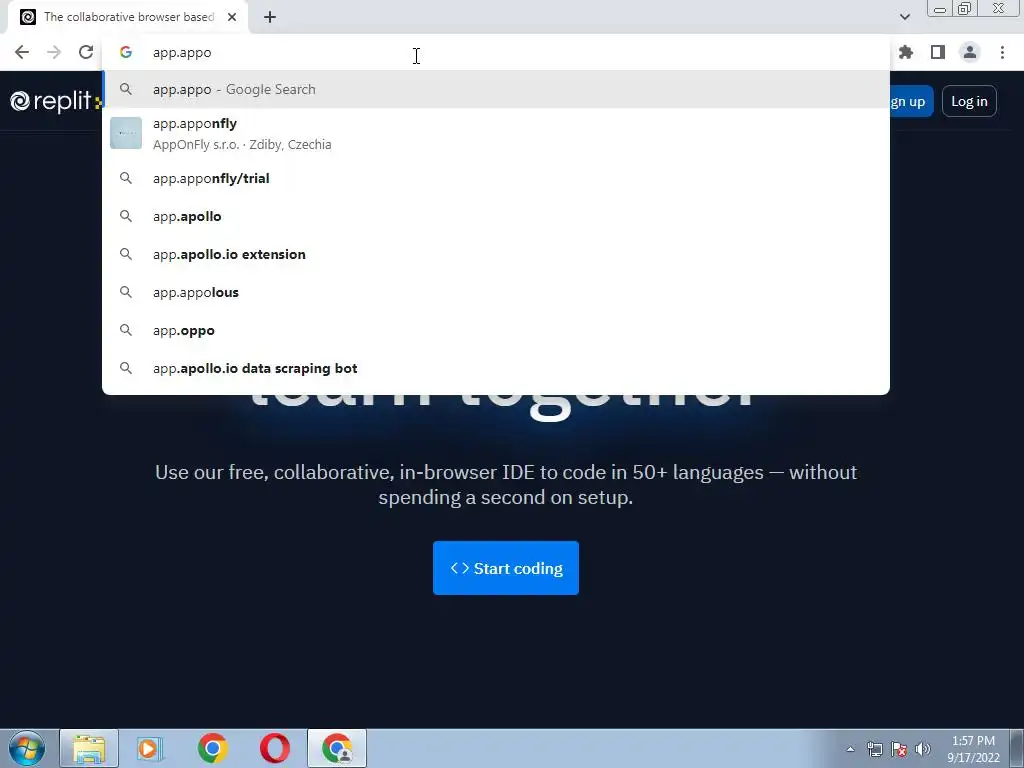Reload the page with refresh icon
The width and height of the screenshot is (1024, 768).
point(86,52)
